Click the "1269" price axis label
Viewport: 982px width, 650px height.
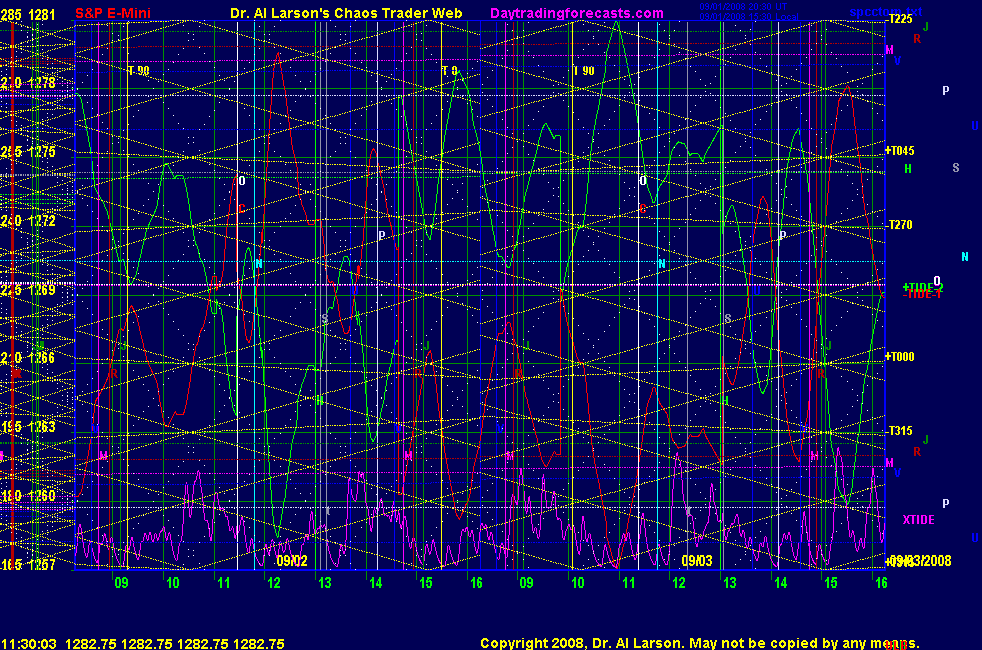click(42, 289)
